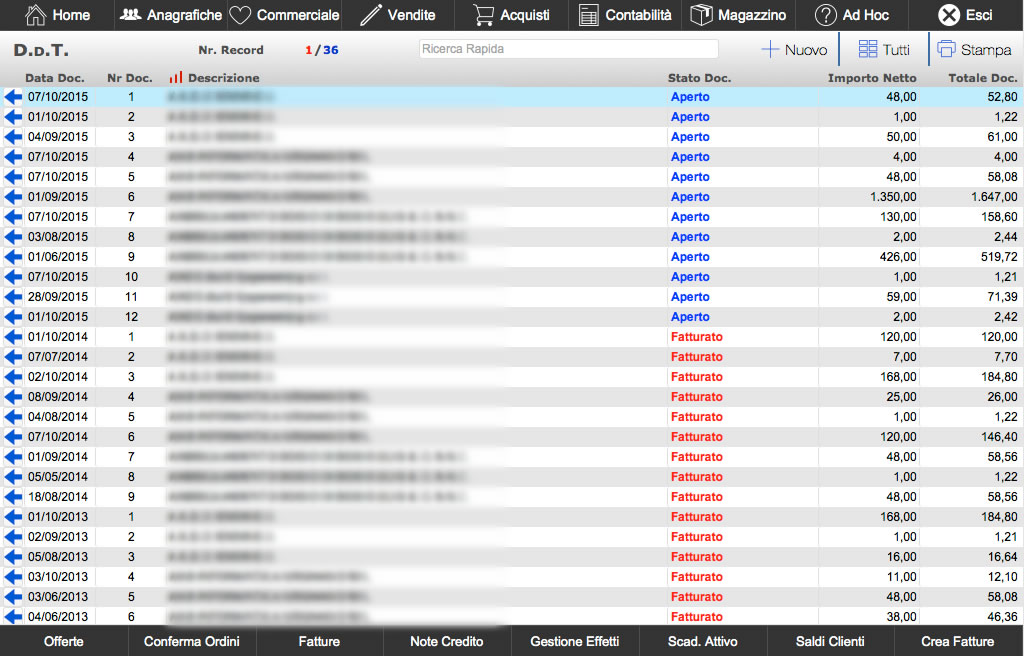Click the Home house icon
This screenshot has height=656, width=1024.
point(35,15)
